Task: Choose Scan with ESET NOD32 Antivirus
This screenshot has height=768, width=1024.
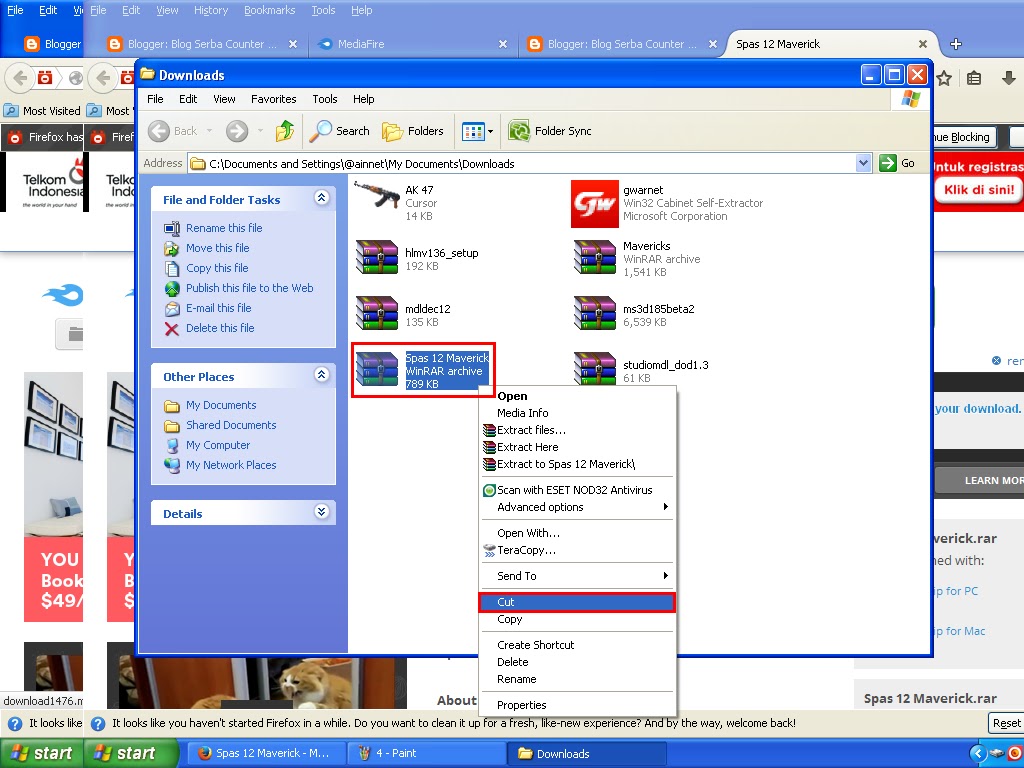Action: pyautogui.click(x=577, y=490)
